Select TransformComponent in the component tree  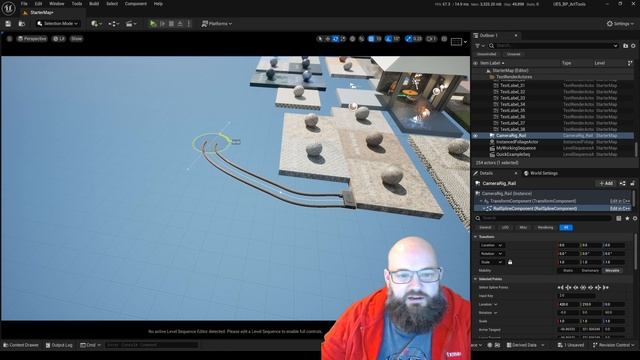coord(533,201)
